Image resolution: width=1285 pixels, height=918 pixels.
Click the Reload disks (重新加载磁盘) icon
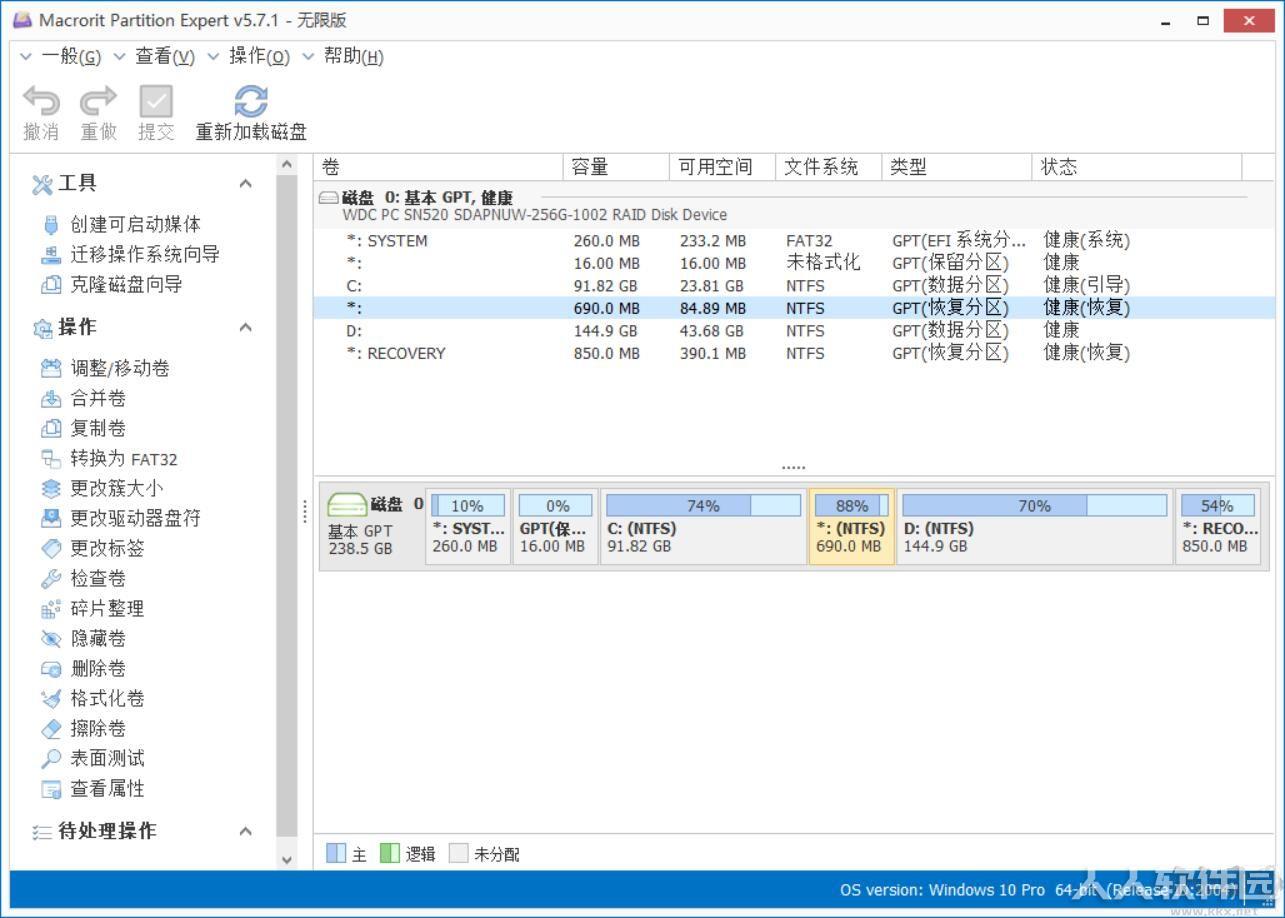(251, 101)
